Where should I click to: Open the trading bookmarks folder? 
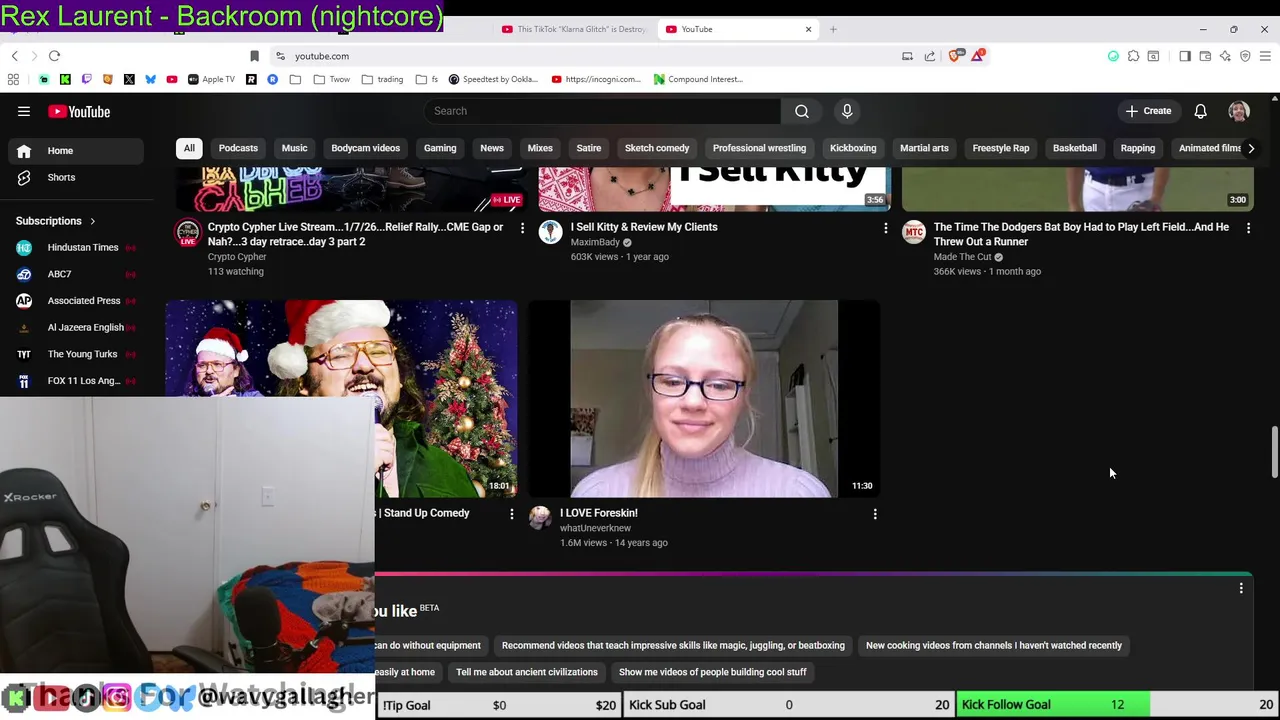tap(381, 79)
